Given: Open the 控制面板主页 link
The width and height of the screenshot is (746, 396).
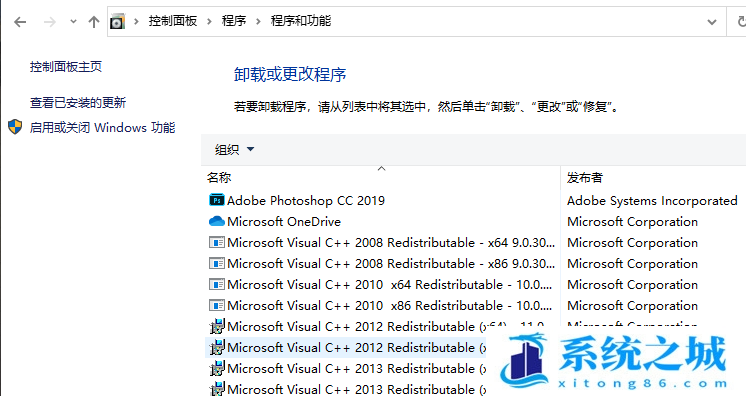Looking at the screenshot, I should 66,67.
